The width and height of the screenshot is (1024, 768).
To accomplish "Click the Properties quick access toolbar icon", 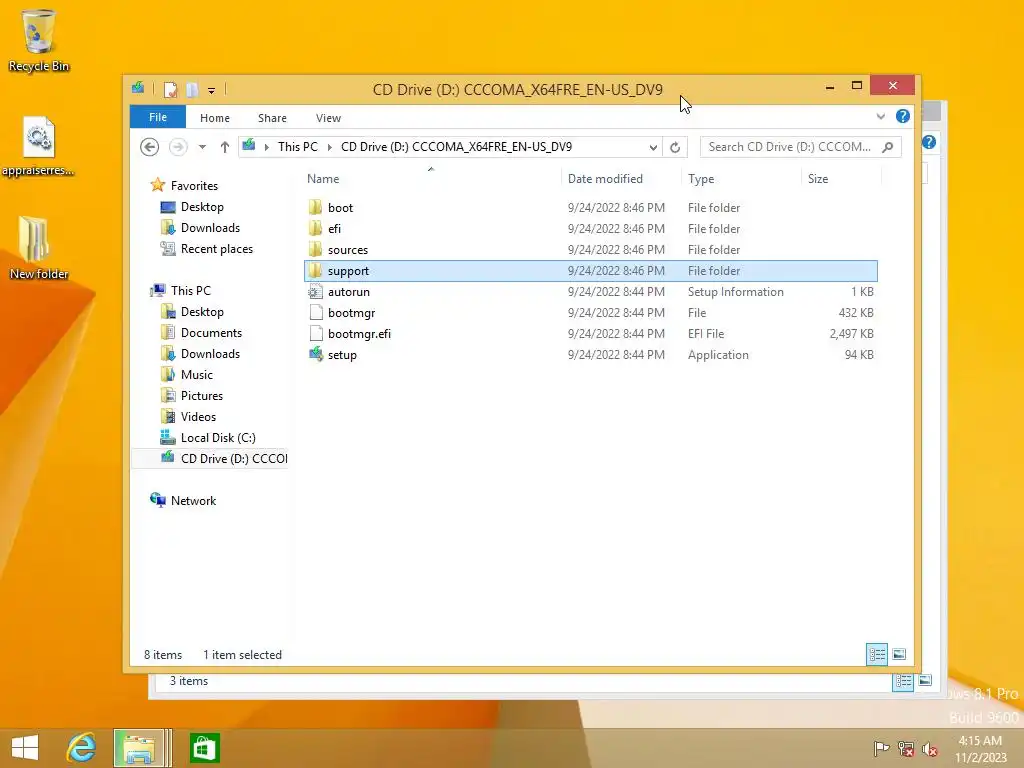I will (x=170, y=89).
